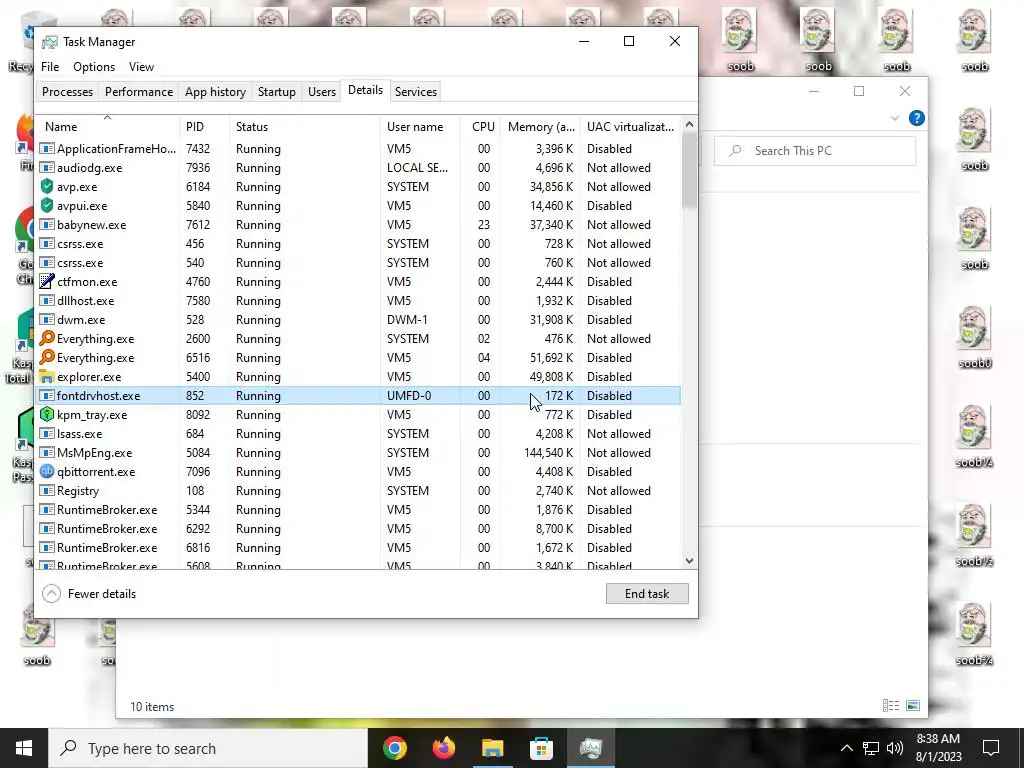Image resolution: width=1024 pixels, height=768 pixels.
Task: Click the Registry process icon
Action: (x=46, y=490)
